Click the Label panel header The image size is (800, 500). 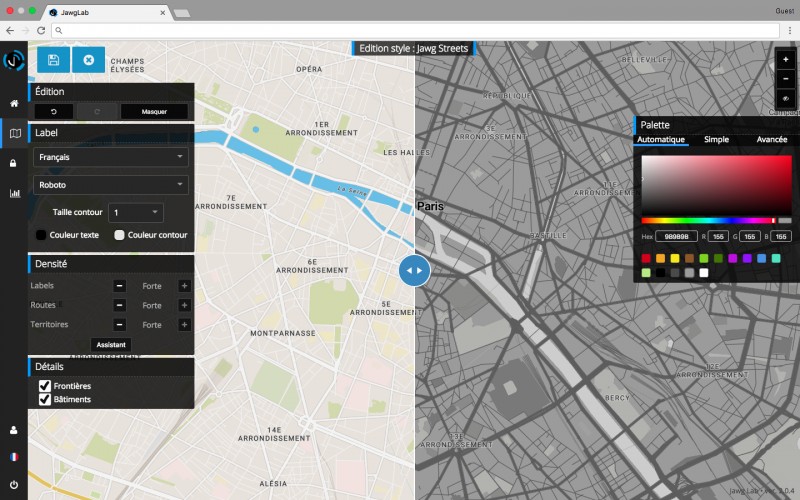(x=111, y=133)
